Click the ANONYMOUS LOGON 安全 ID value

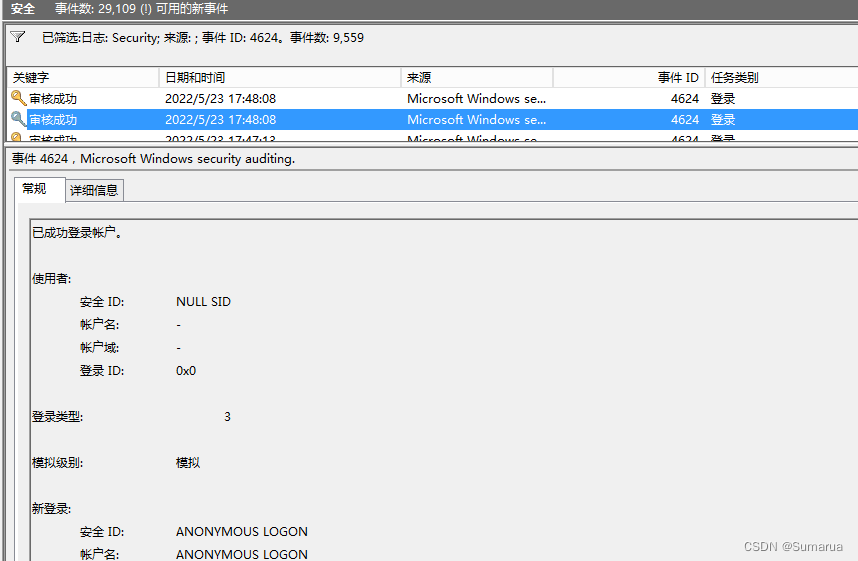click(x=241, y=531)
